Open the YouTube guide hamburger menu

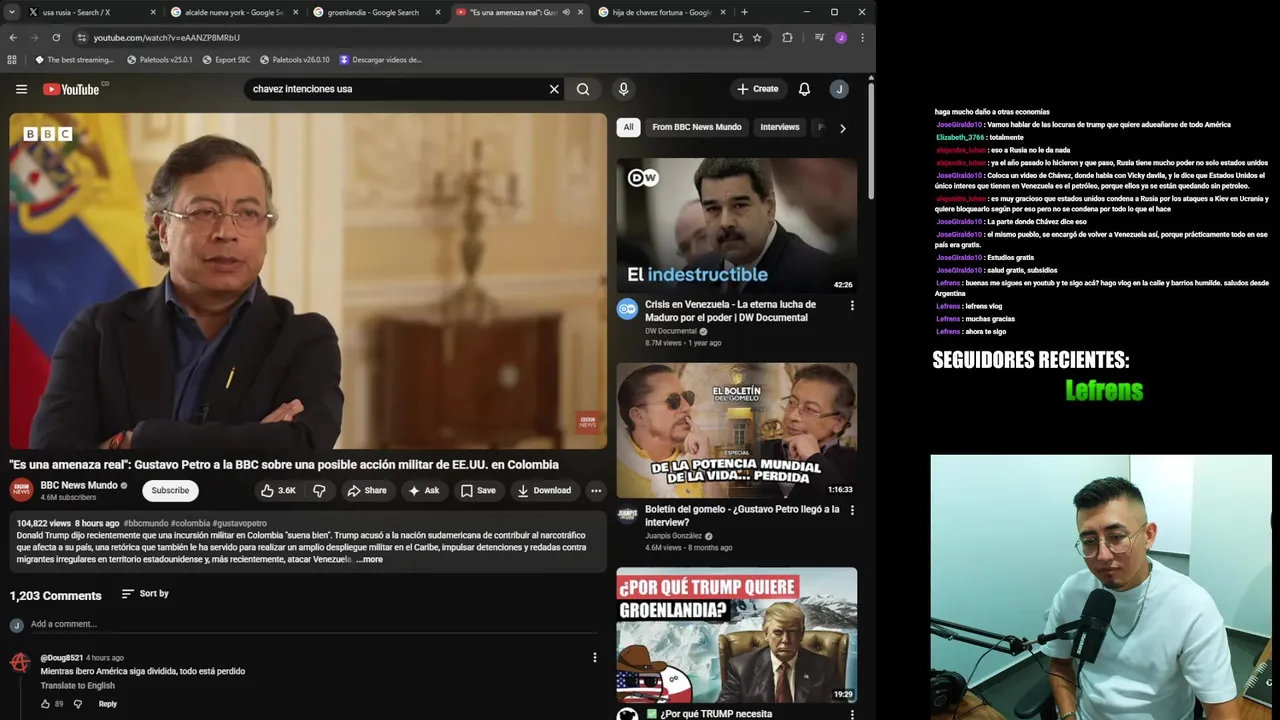point(21,89)
